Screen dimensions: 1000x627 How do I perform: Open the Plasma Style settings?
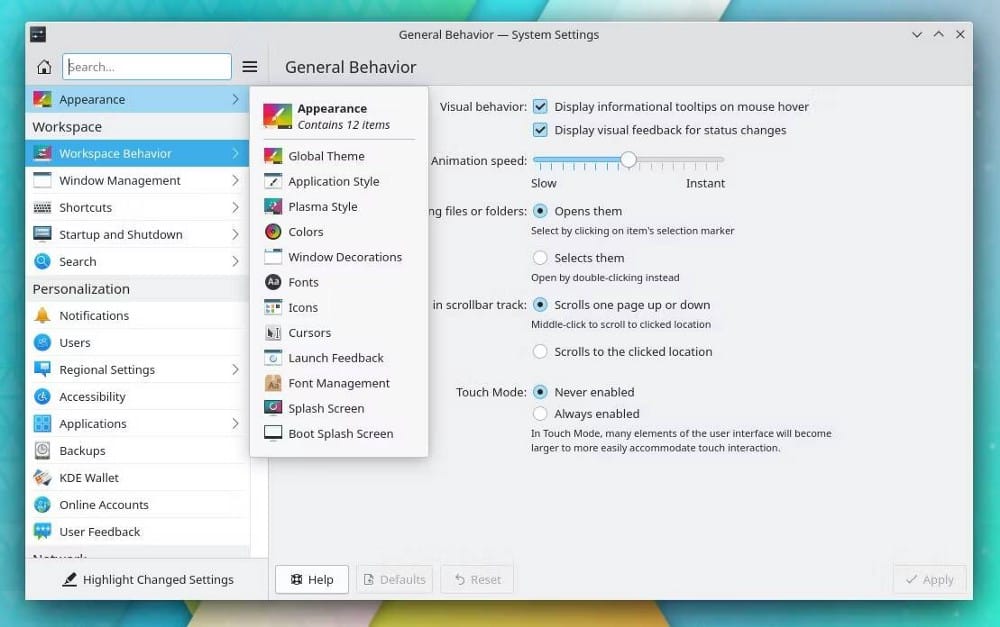(x=322, y=206)
